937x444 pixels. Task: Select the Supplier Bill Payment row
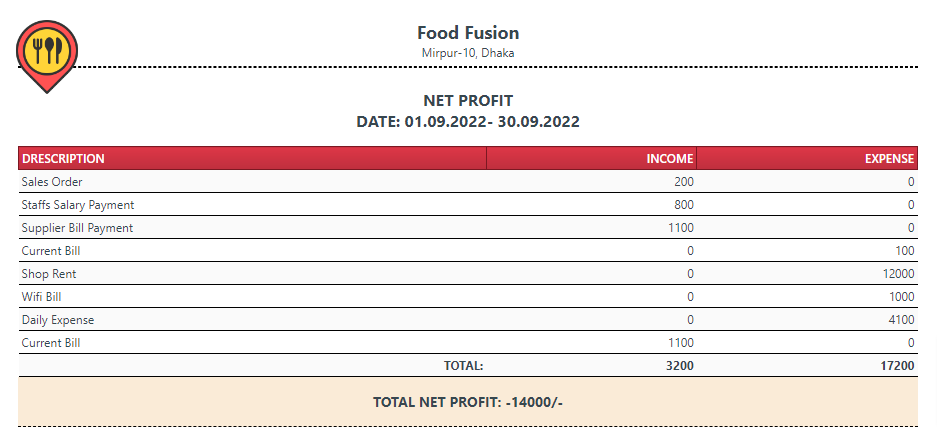pos(468,228)
